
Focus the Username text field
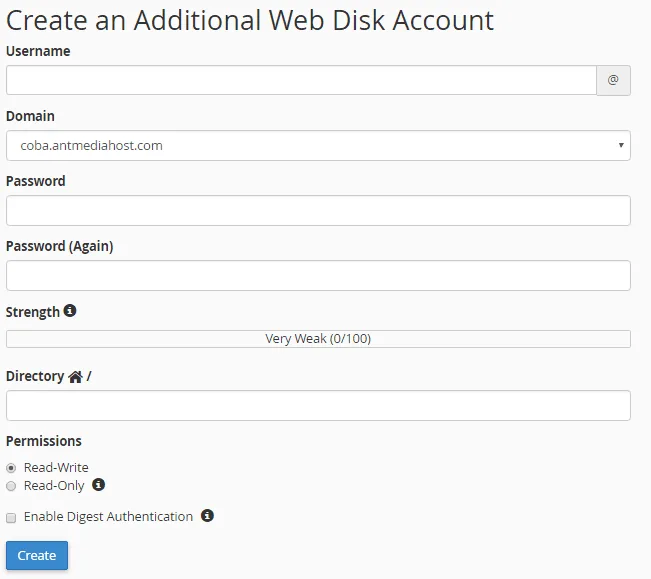pyautogui.click(x=301, y=81)
